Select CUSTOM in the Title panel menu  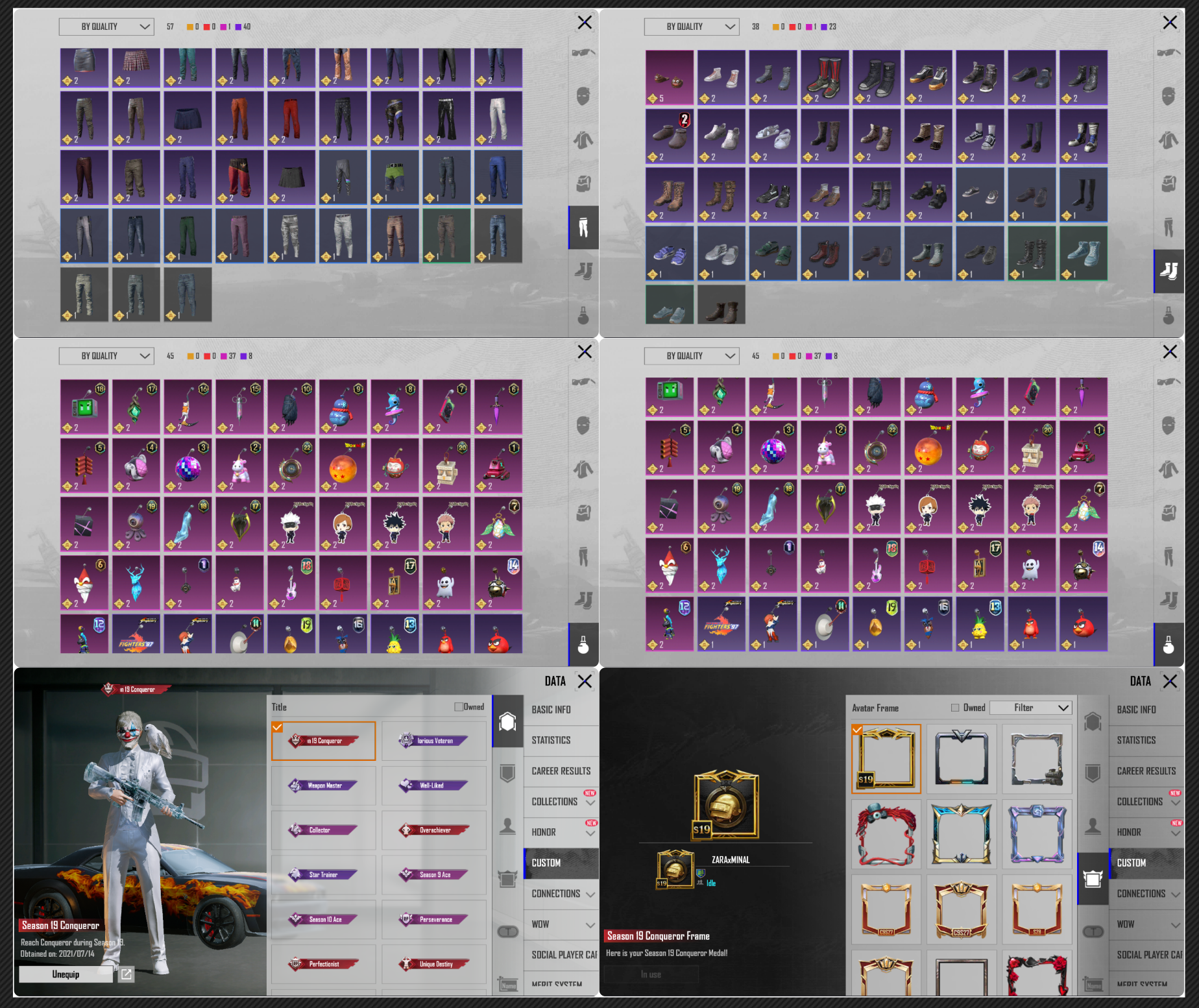point(561,863)
